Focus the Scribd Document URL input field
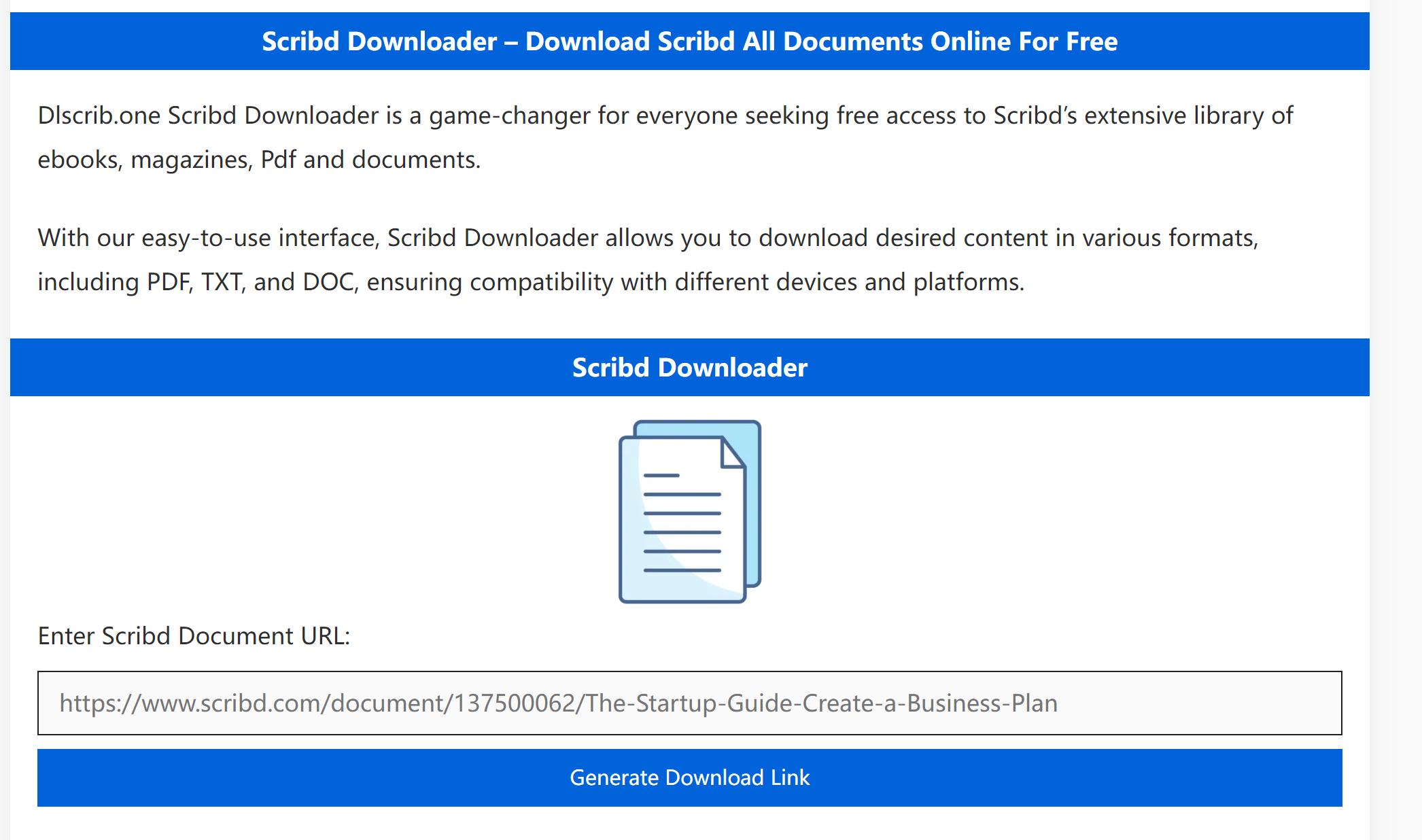The width and height of the screenshot is (1422, 840). click(x=689, y=703)
